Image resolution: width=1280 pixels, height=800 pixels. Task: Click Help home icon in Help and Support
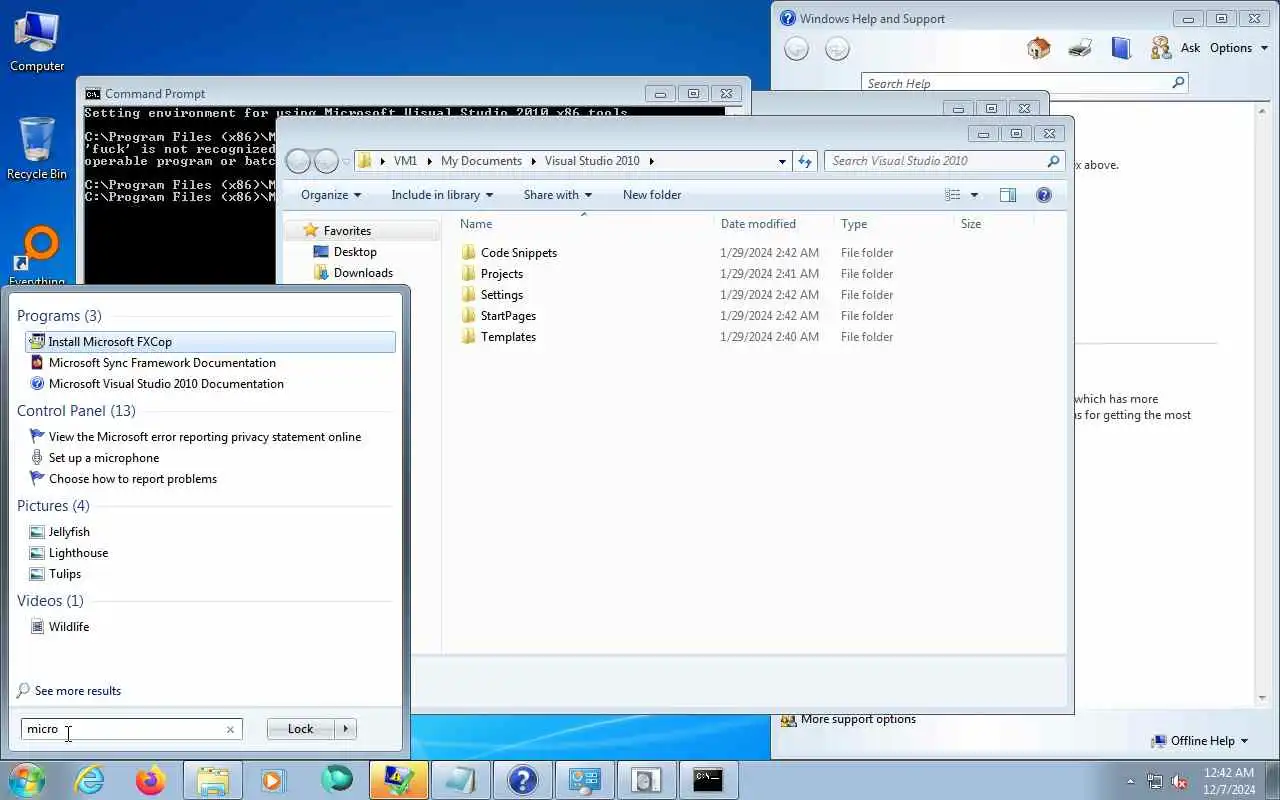pyautogui.click(x=1039, y=48)
